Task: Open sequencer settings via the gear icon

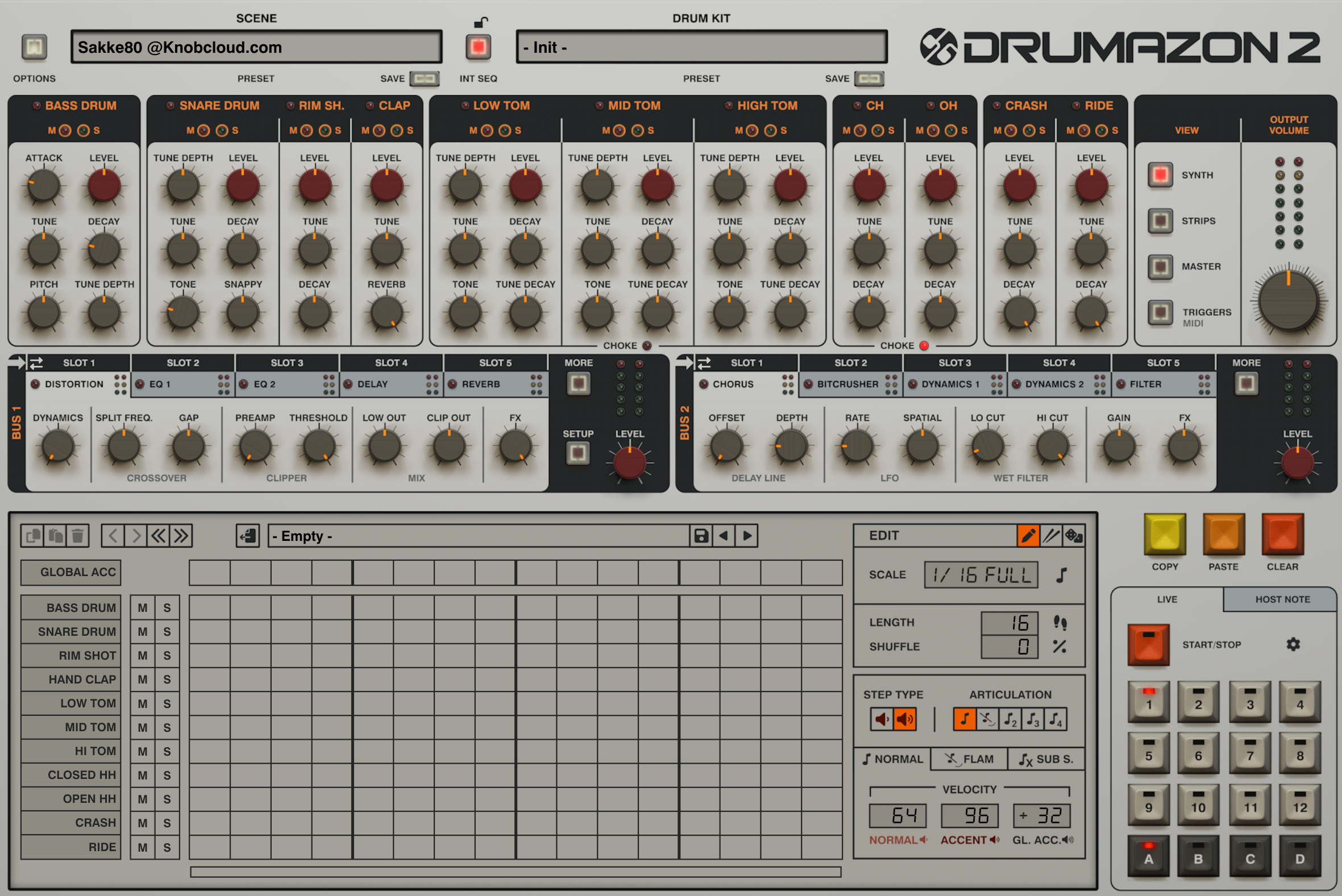Action: click(1293, 644)
